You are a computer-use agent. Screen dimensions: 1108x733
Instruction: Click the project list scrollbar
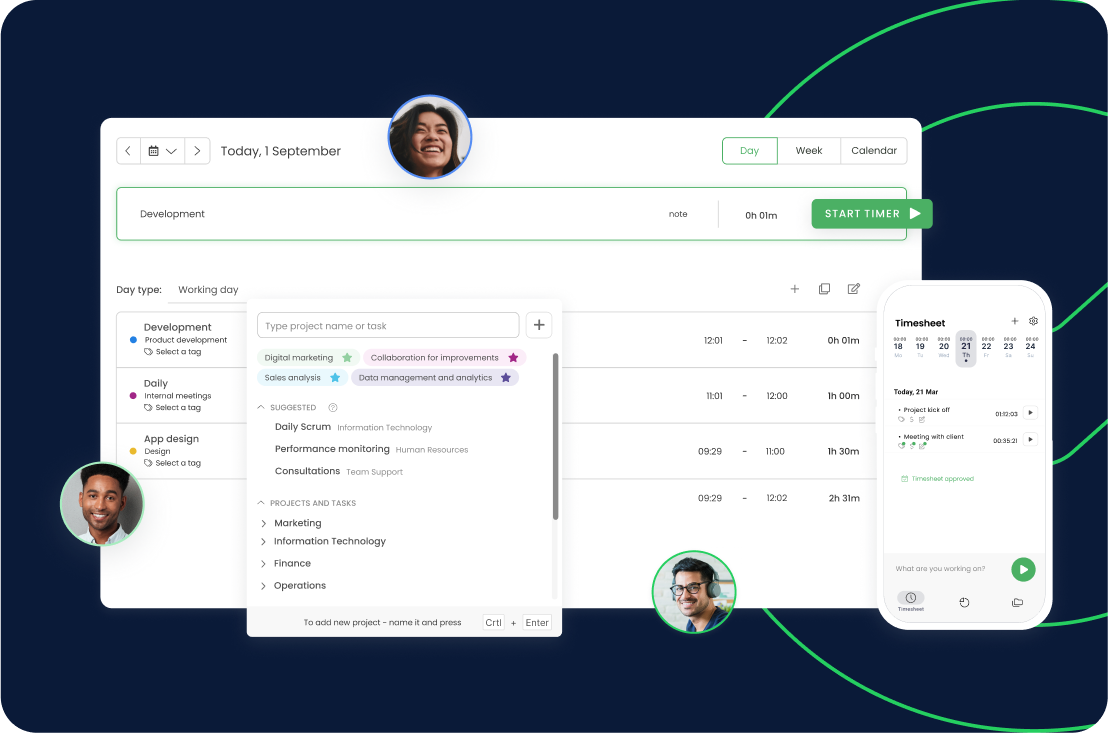(555, 436)
